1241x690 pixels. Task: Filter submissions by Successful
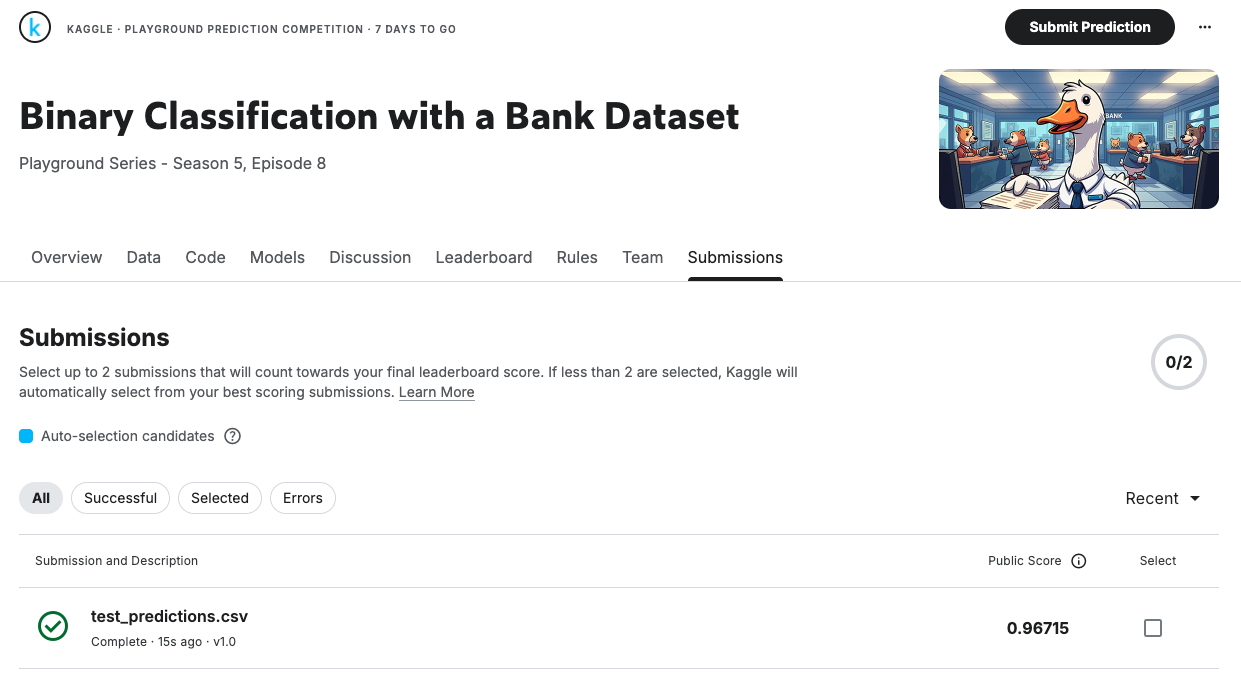pos(120,498)
